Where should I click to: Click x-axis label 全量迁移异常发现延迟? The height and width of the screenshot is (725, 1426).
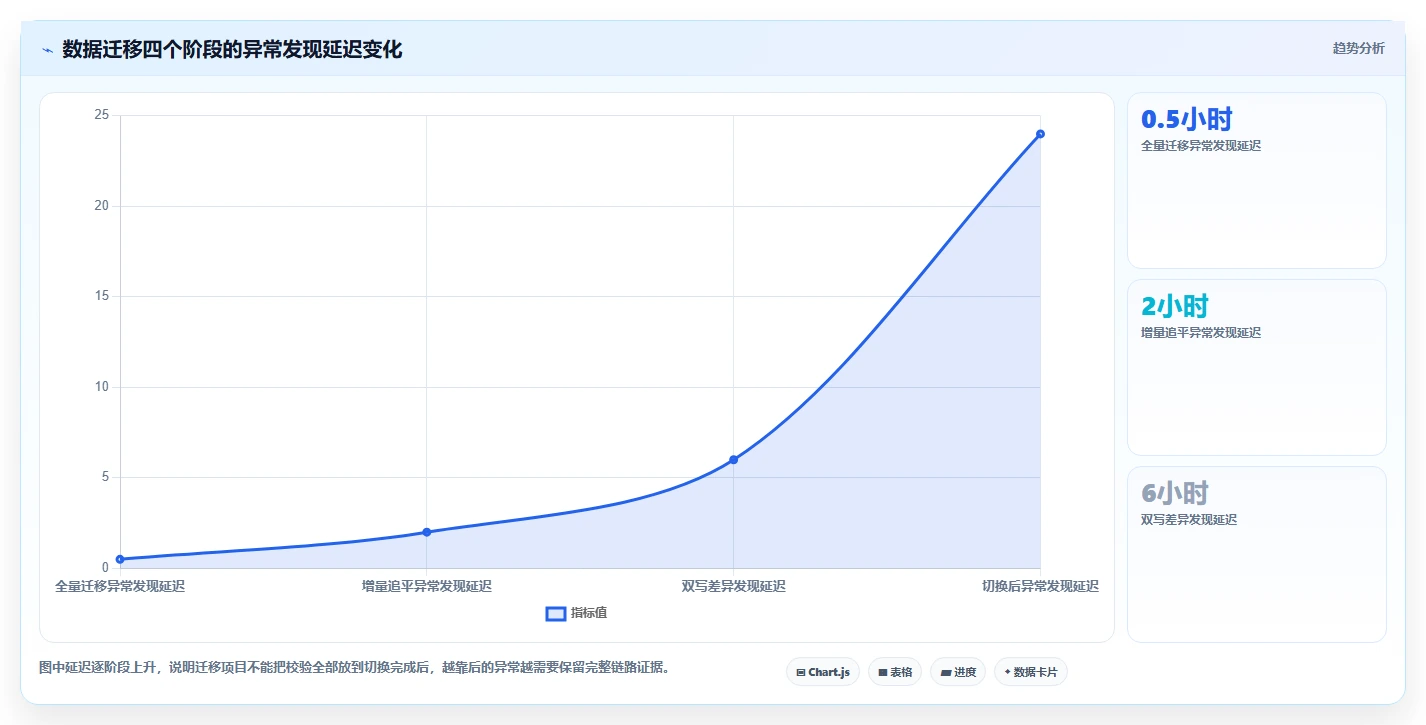(120, 586)
